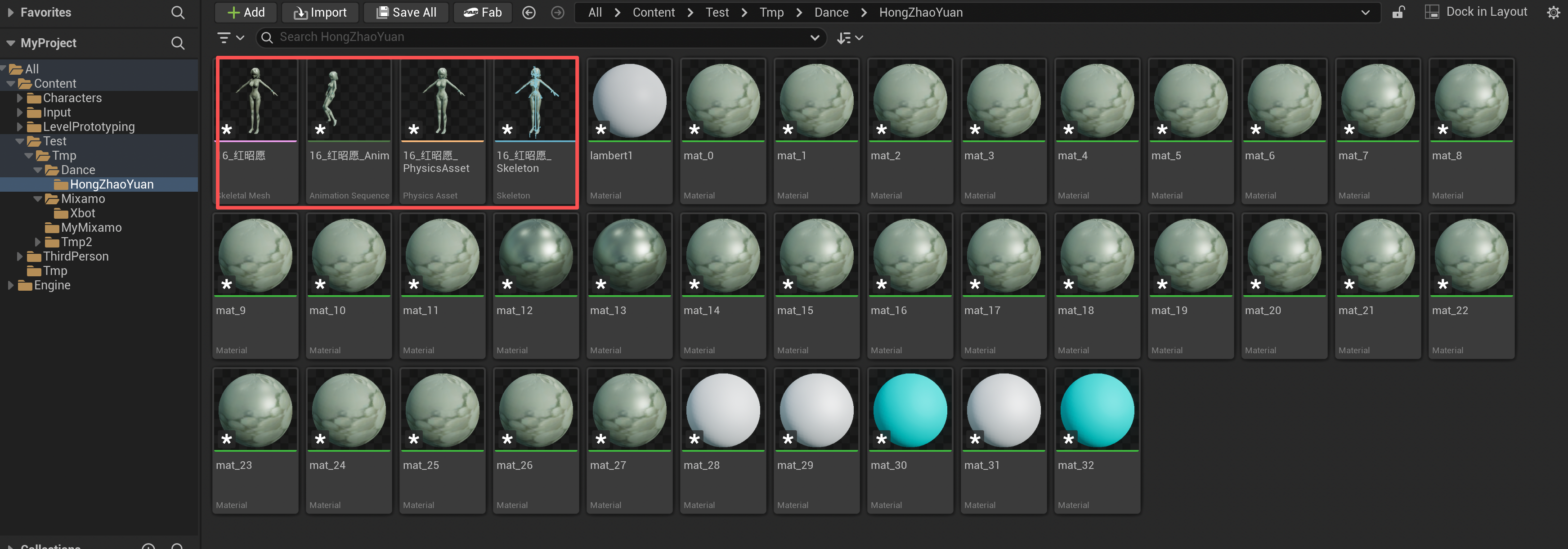Expand the Favorites section

coord(10,12)
